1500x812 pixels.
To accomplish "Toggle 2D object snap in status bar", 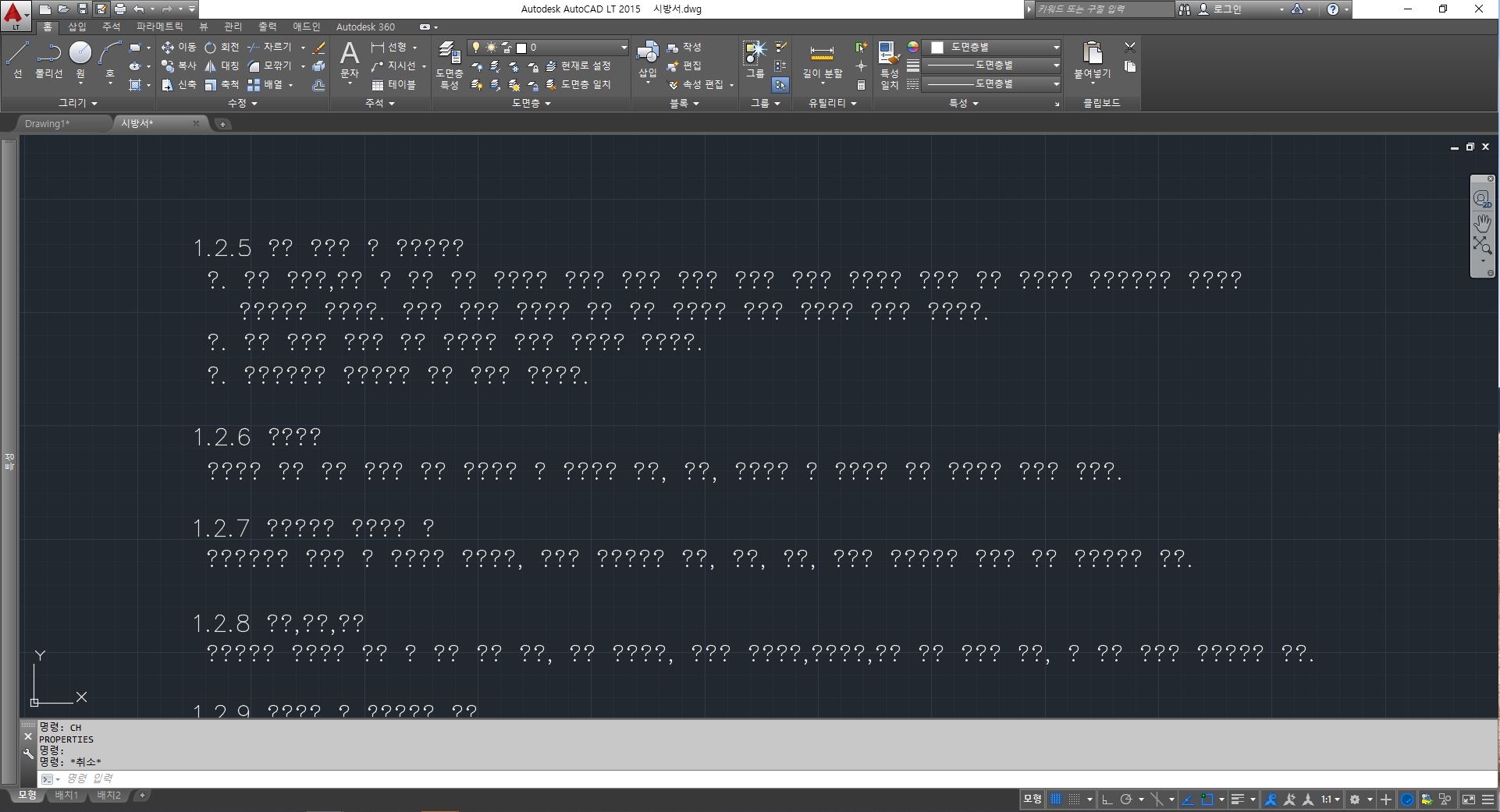I will [1207, 799].
